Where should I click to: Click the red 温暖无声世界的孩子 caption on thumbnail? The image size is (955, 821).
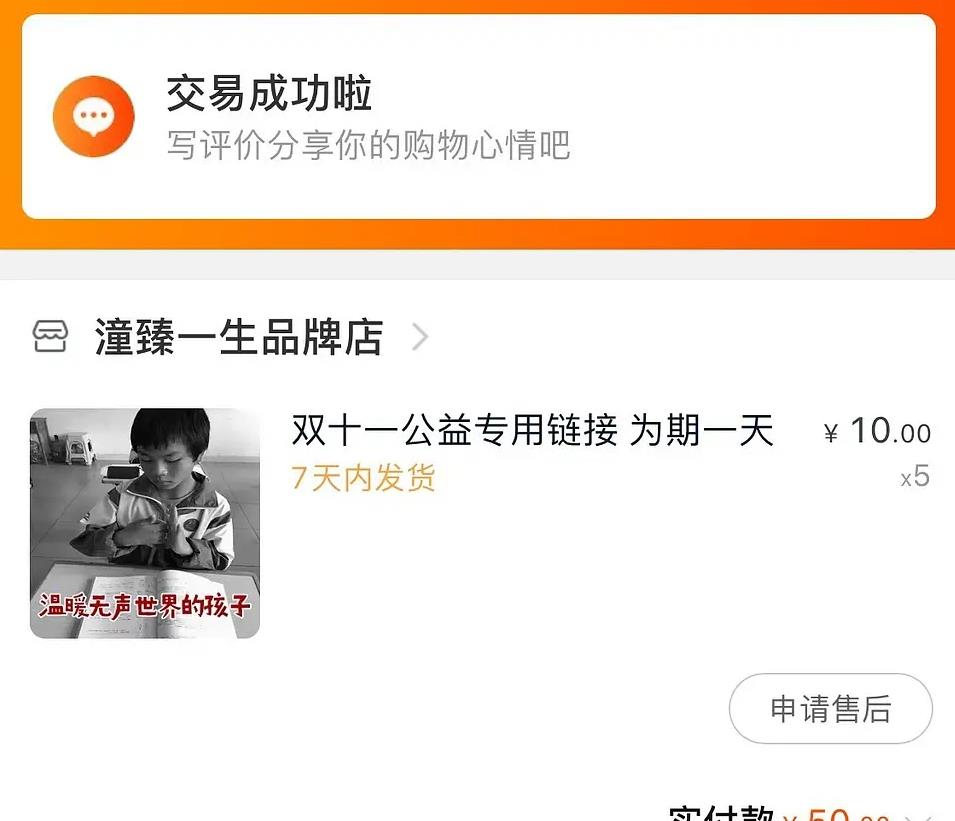[x=144, y=605]
